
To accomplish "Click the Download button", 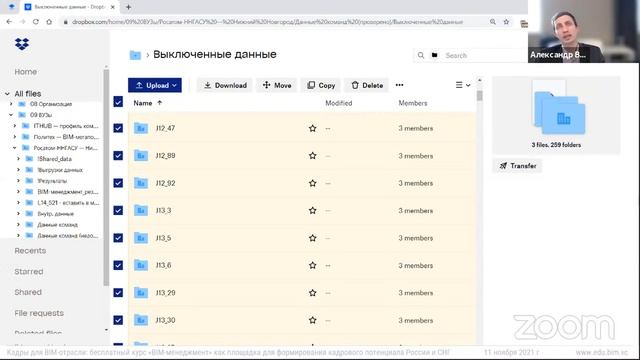I will [225, 85].
